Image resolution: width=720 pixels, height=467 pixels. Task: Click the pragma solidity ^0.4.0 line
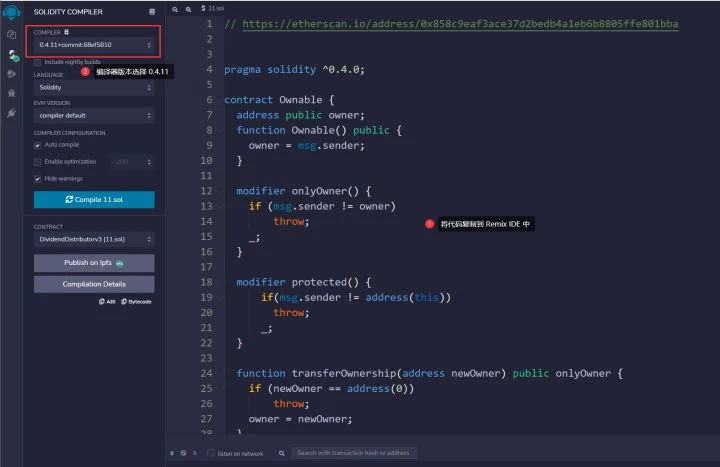[x=294, y=69]
